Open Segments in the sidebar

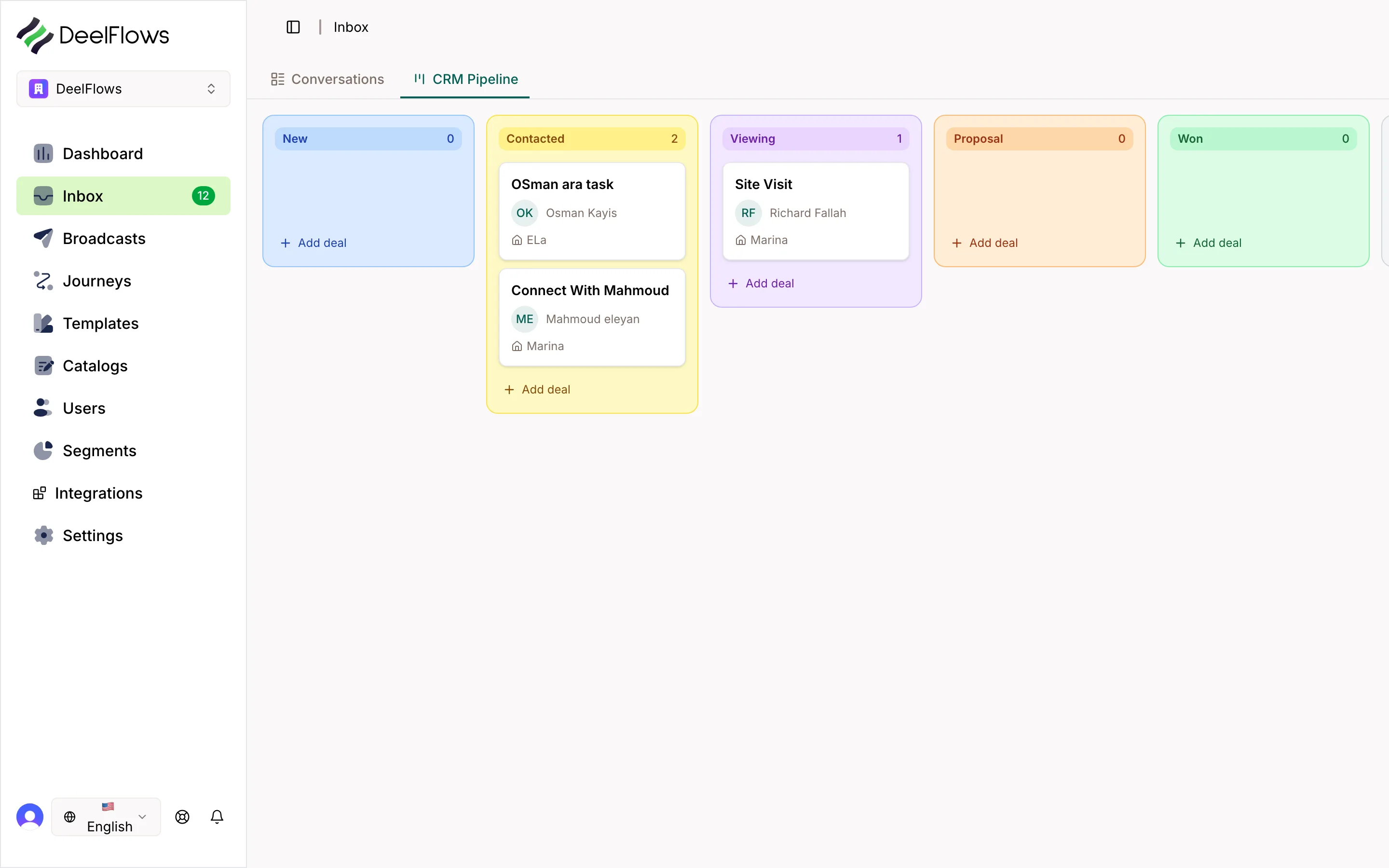click(x=123, y=451)
